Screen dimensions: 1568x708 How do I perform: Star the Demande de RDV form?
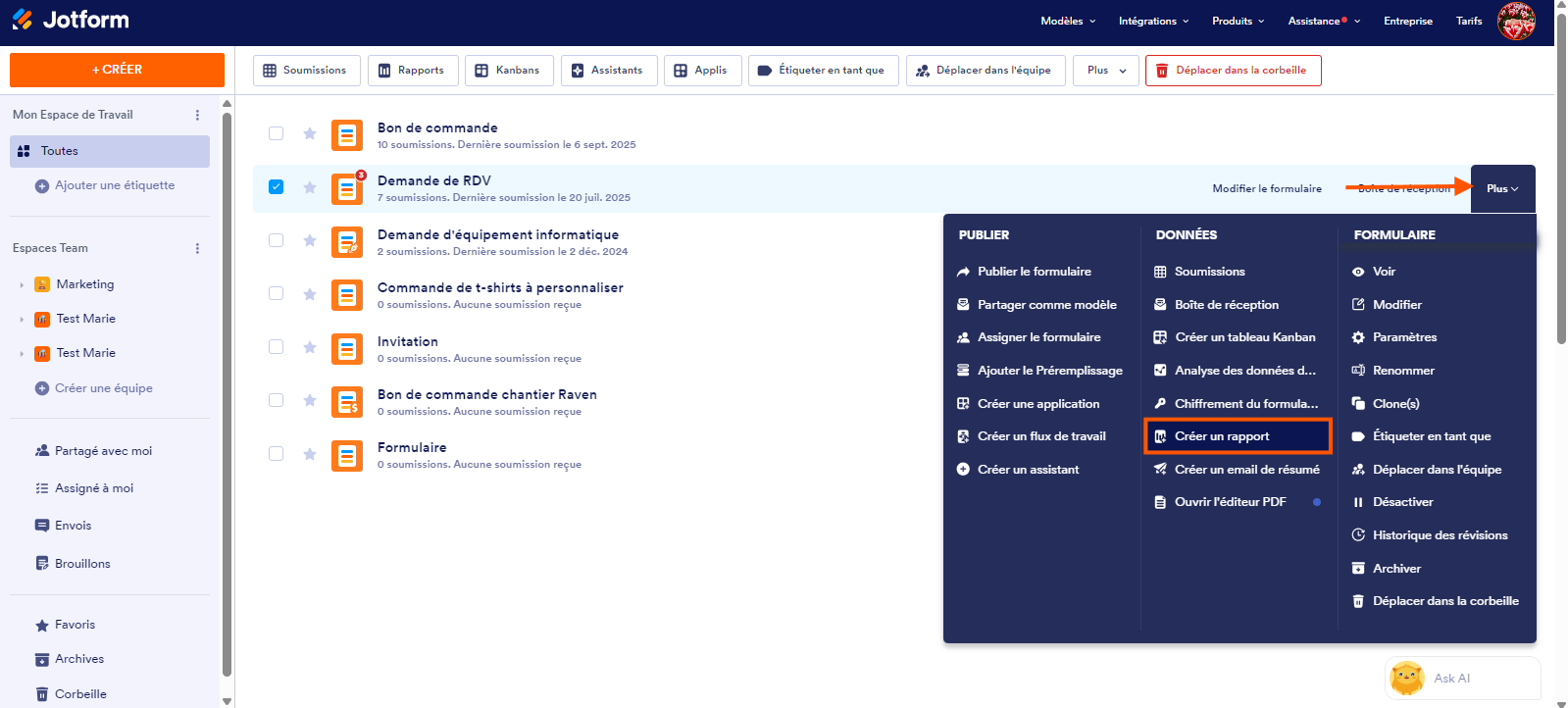310,187
